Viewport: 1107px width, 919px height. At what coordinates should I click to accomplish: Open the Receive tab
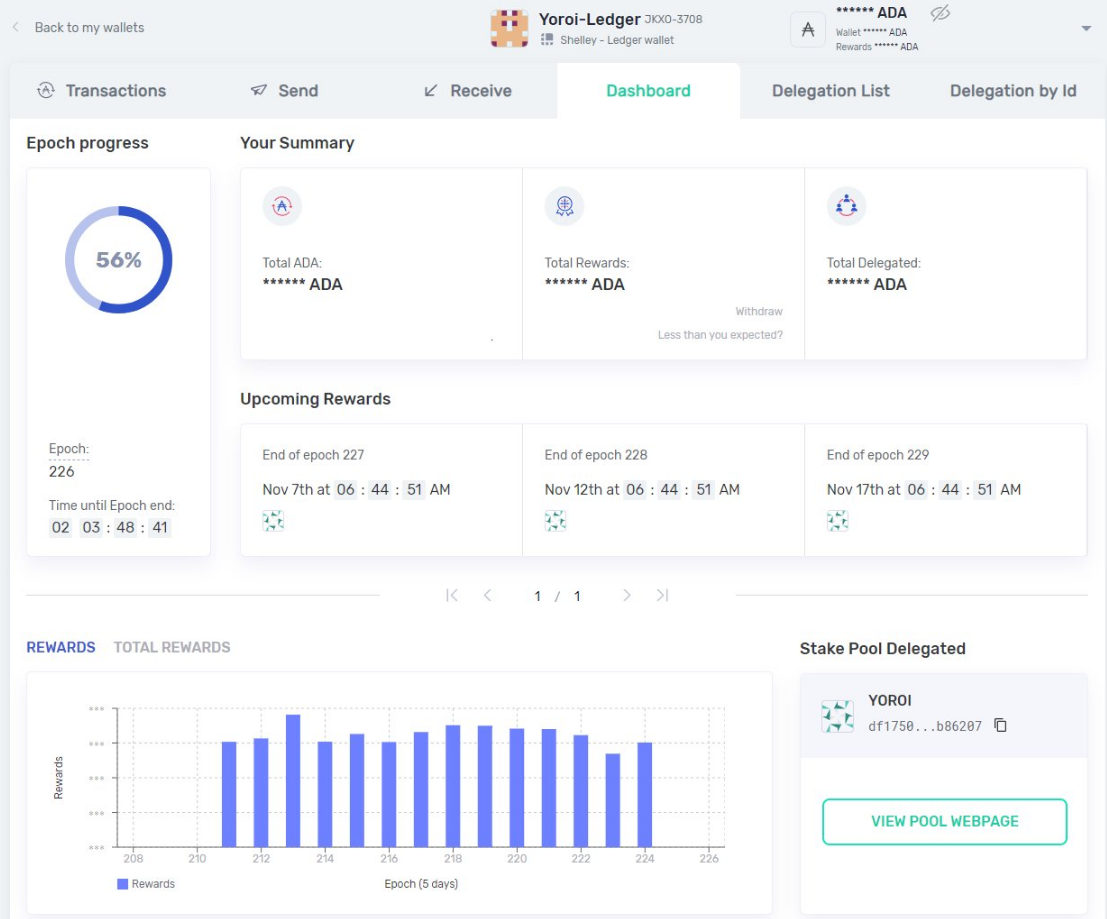[467, 90]
